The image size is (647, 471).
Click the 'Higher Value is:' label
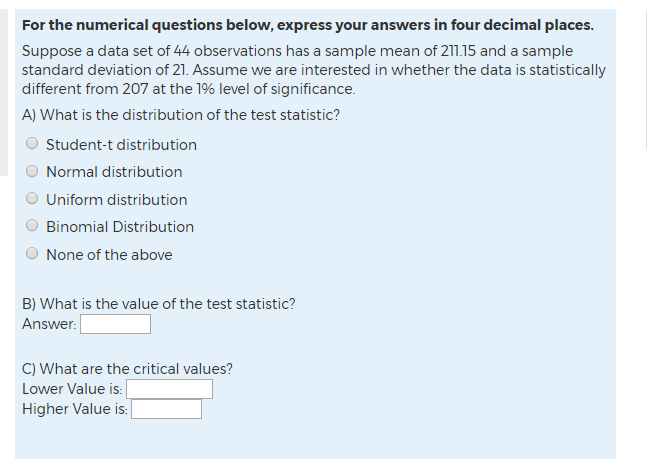pyautogui.click(x=75, y=409)
